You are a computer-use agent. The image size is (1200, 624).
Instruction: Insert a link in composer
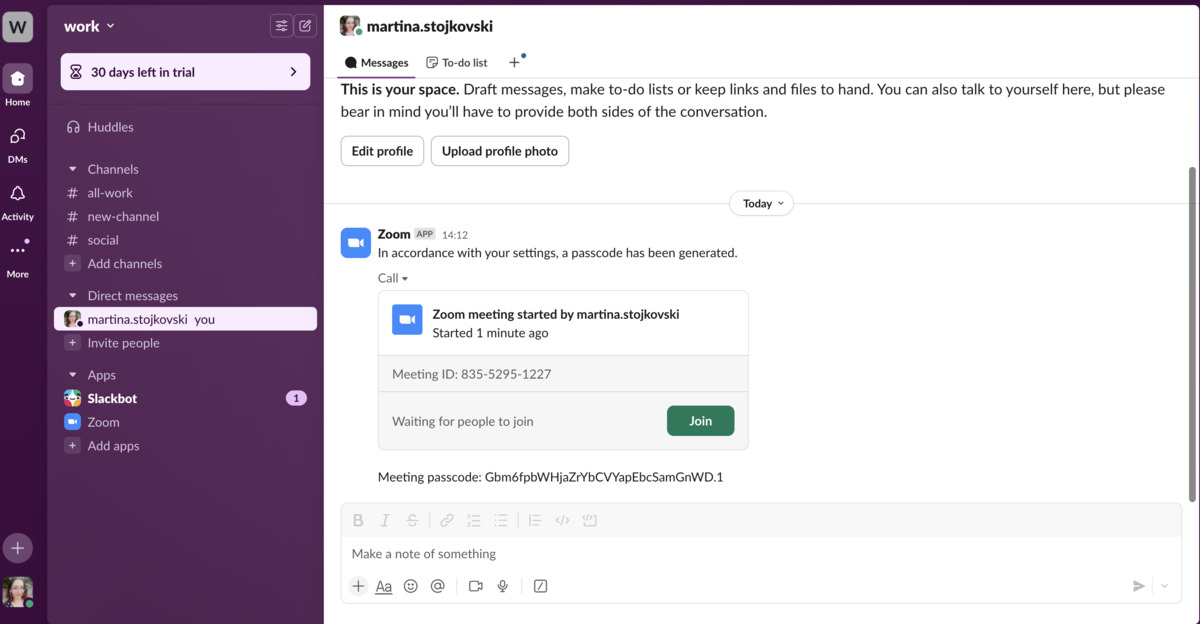447,520
